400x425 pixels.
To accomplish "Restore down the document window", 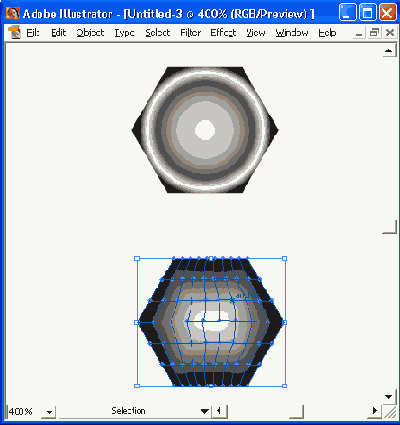I will [374, 32].
